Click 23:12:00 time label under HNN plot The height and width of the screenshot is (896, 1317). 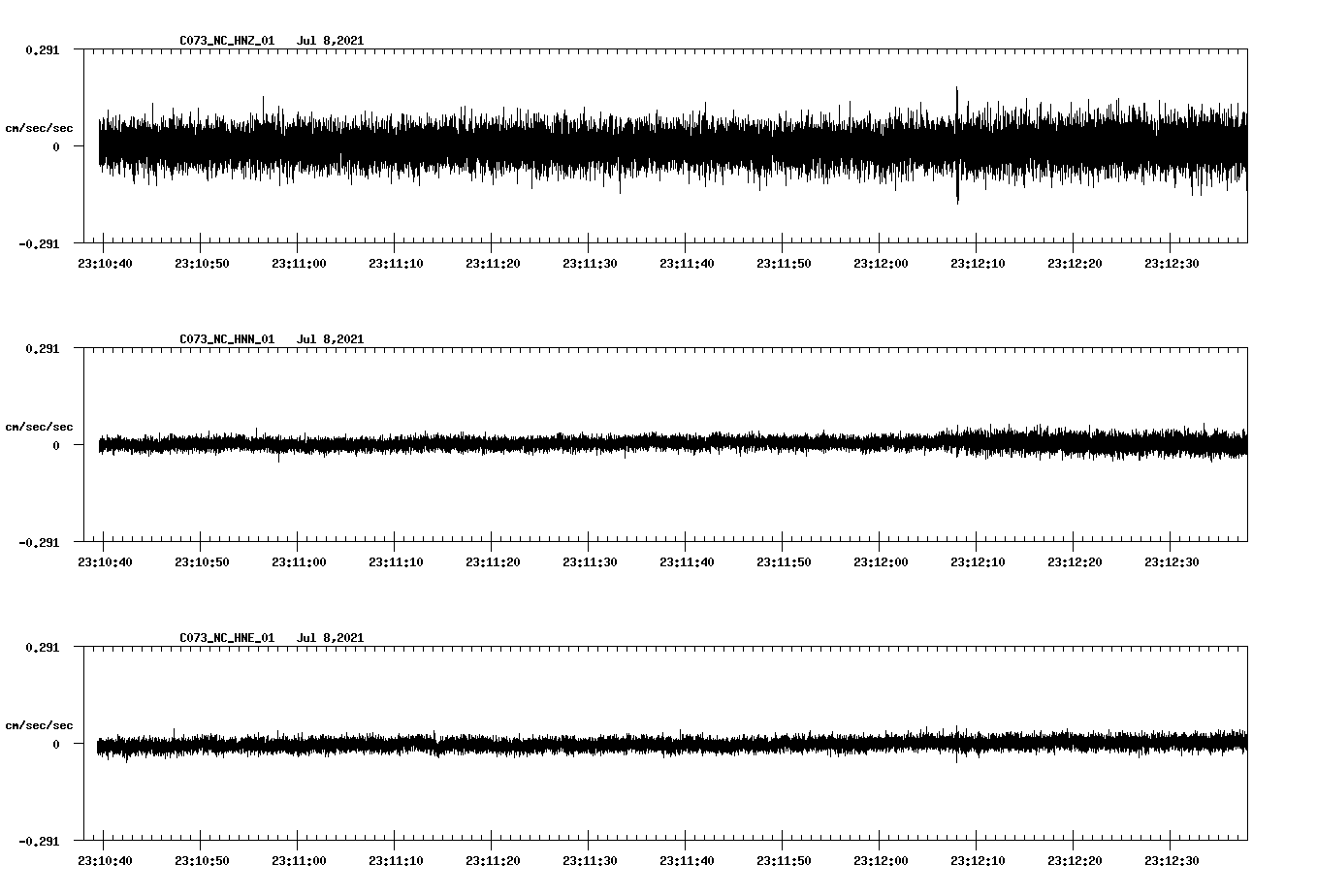pyautogui.click(x=880, y=561)
